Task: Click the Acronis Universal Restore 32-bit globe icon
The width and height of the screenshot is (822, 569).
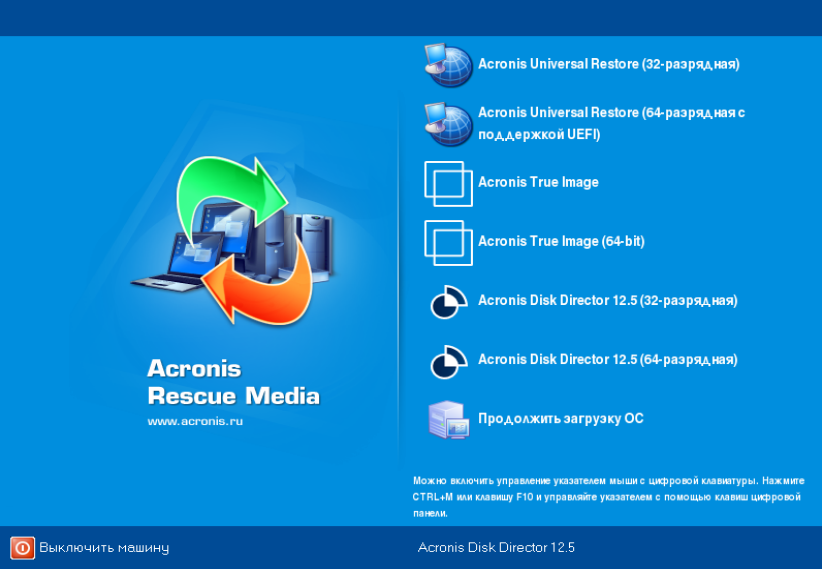Action: tap(448, 65)
